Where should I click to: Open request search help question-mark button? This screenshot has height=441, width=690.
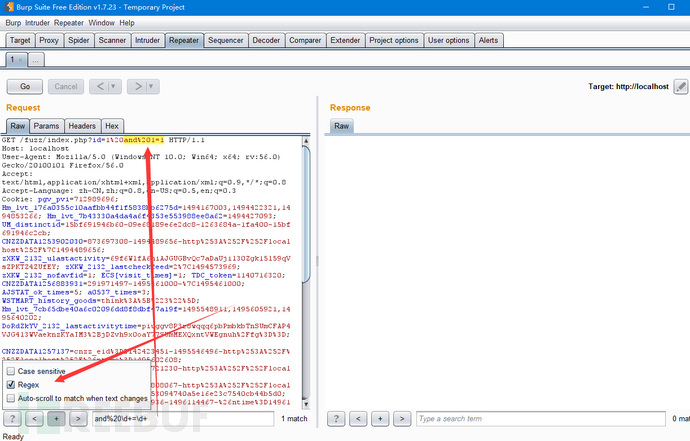coord(12,419)
